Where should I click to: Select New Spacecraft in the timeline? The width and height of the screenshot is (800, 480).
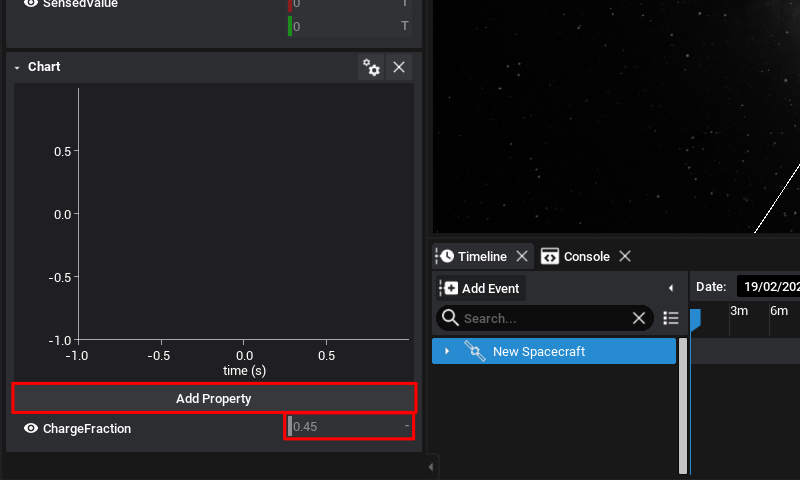(554, 351)
